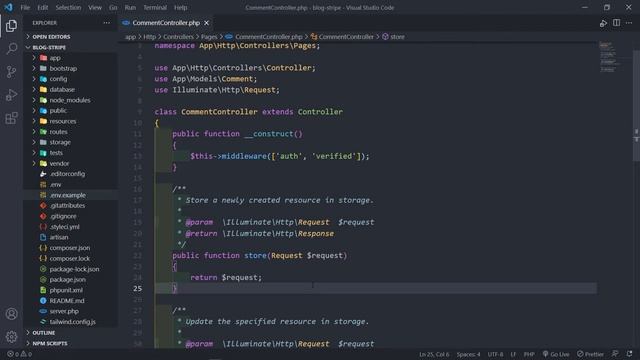
Task: Open the Help menu
Action: point(180,7)
